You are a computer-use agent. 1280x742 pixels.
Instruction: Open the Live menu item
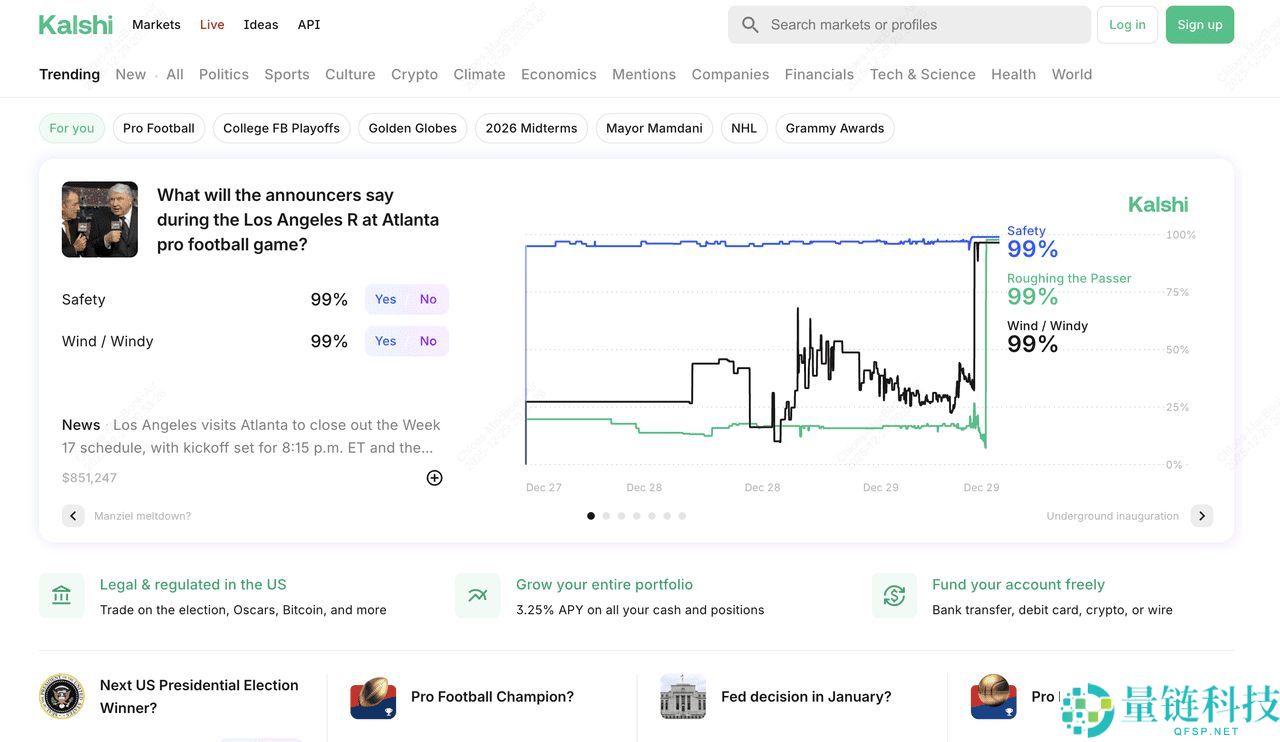click(212, 25)
